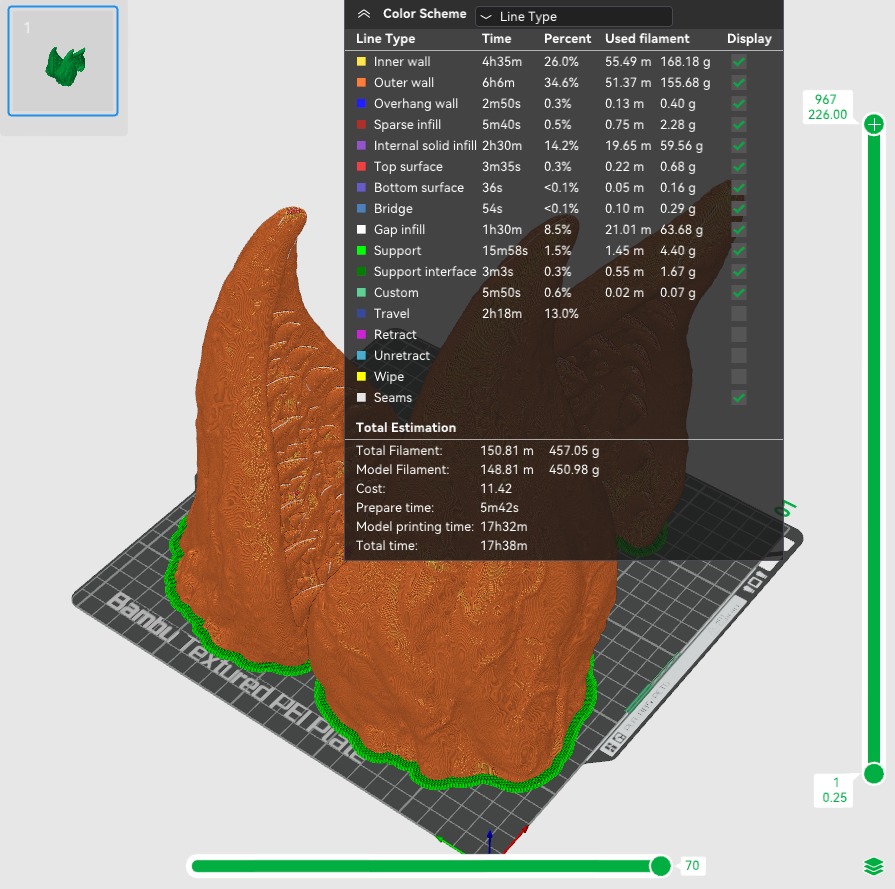Enable Retract display checkbox
The image size is (895, 889).
(x=739, y=335)
